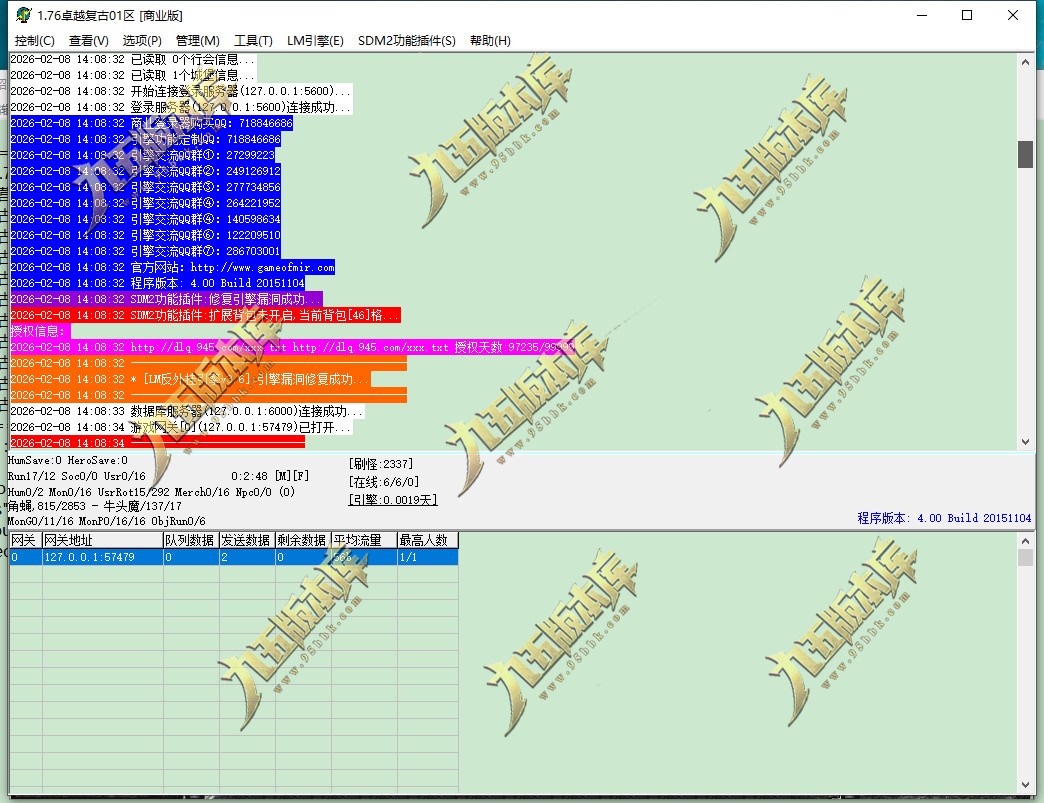Image resolution: width=1044 pixels, height=803 pixels.
Task: Open the SDM2功能插件(S) menu
Action: pyautogui.click(x=406, y=41)
